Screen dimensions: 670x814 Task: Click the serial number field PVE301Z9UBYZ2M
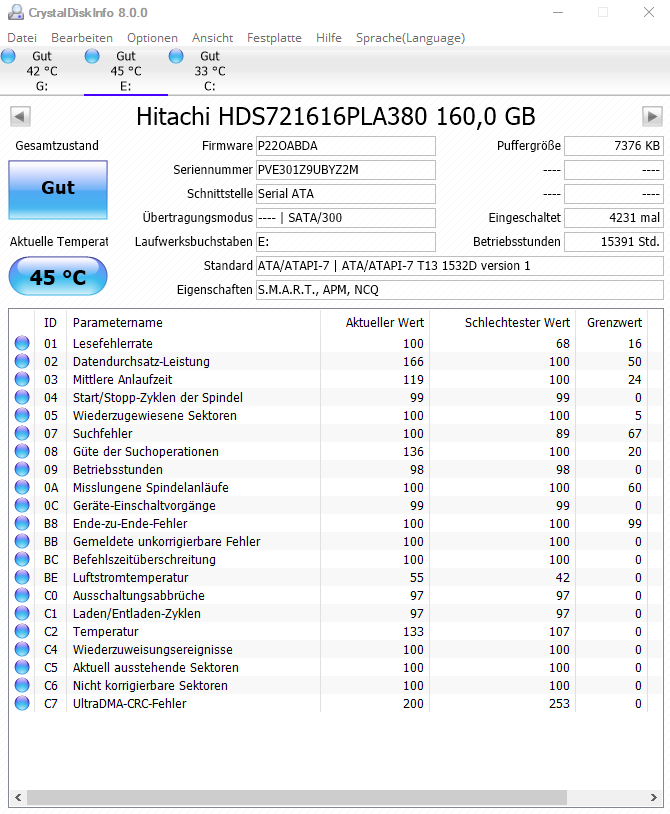tap(346, 170)
